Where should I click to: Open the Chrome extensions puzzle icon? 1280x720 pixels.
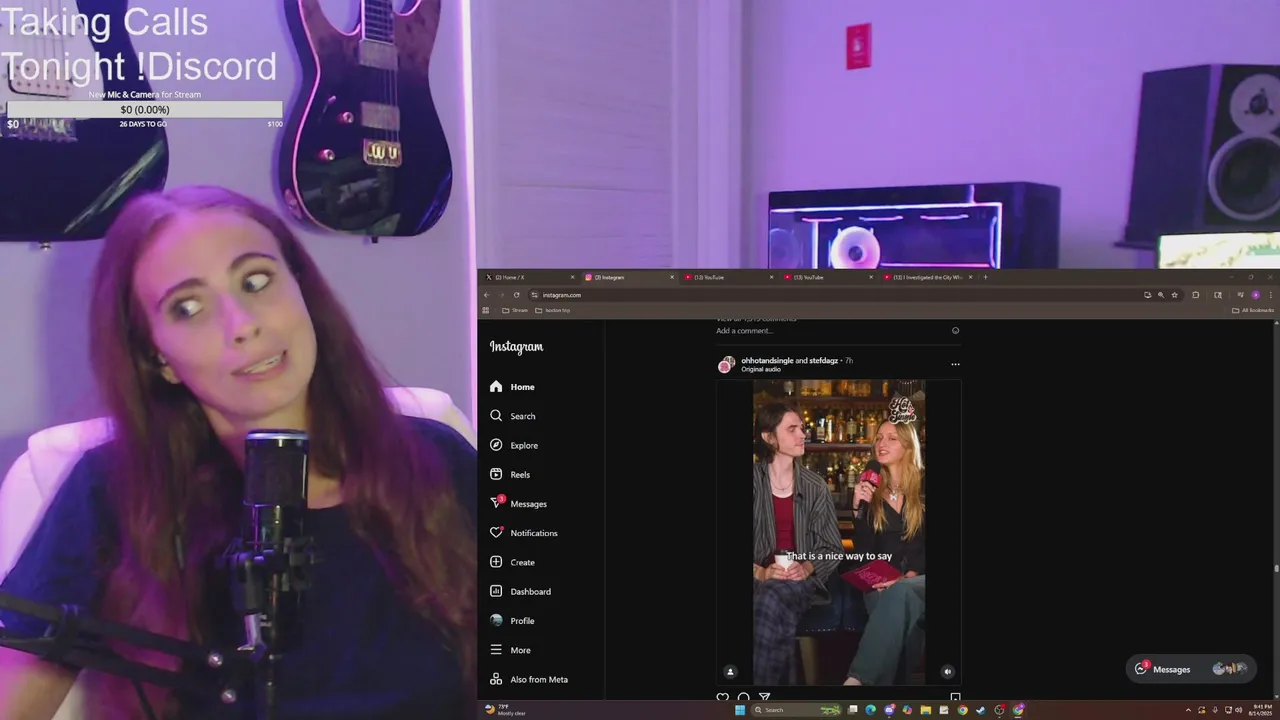click(x=1196, y=295)
